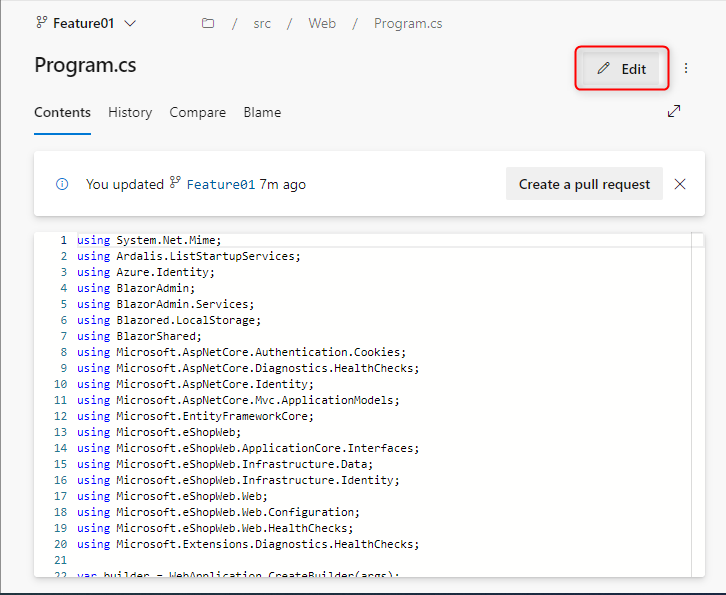Click line 16 Infrastructure.Identity statement
The height and width of the screenshot is (595, 726).
click(x=238, y=480)
